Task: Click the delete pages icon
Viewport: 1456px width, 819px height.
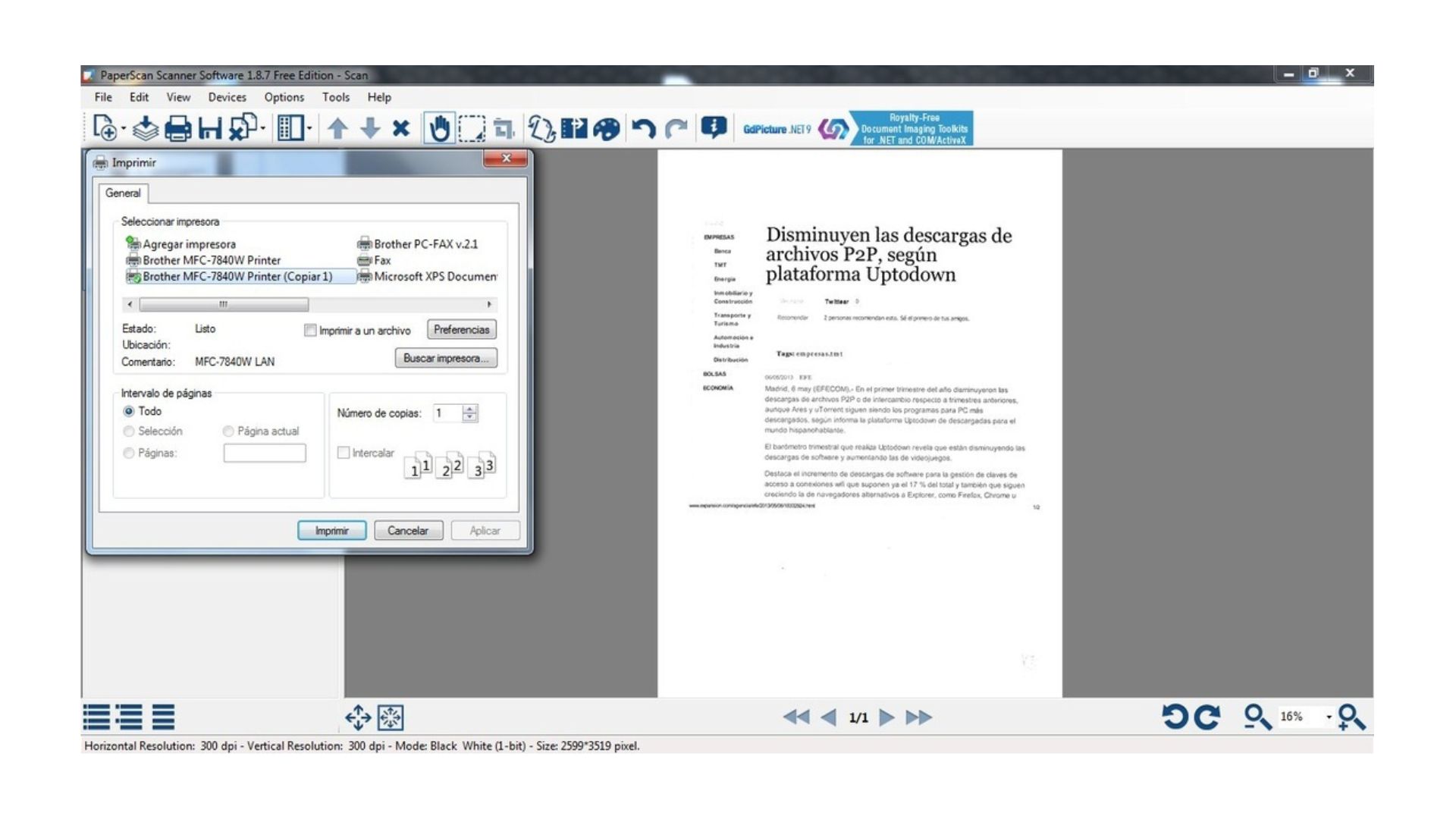Action: coord(243,127)
